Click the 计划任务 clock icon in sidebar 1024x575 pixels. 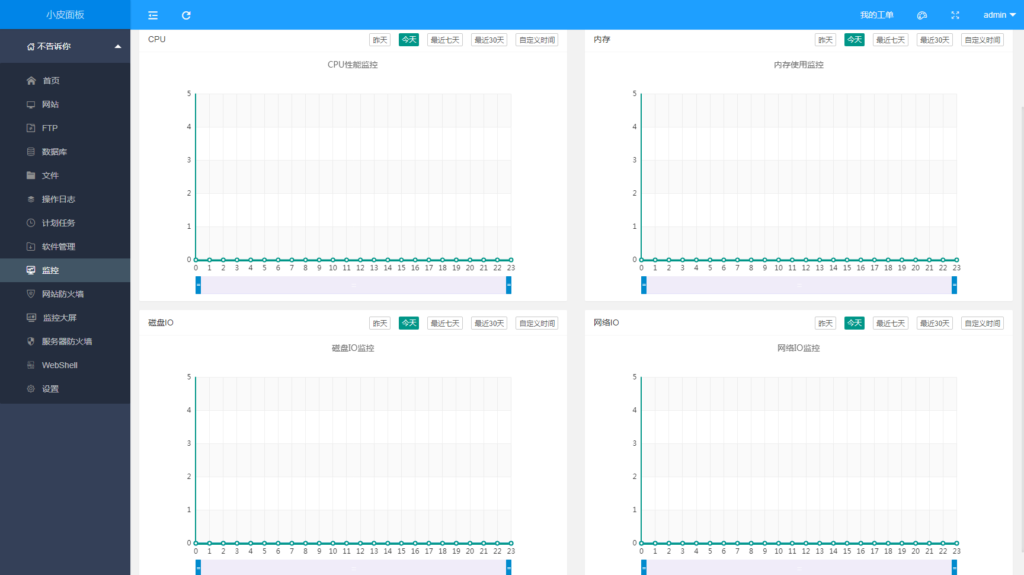pos(31,223)
